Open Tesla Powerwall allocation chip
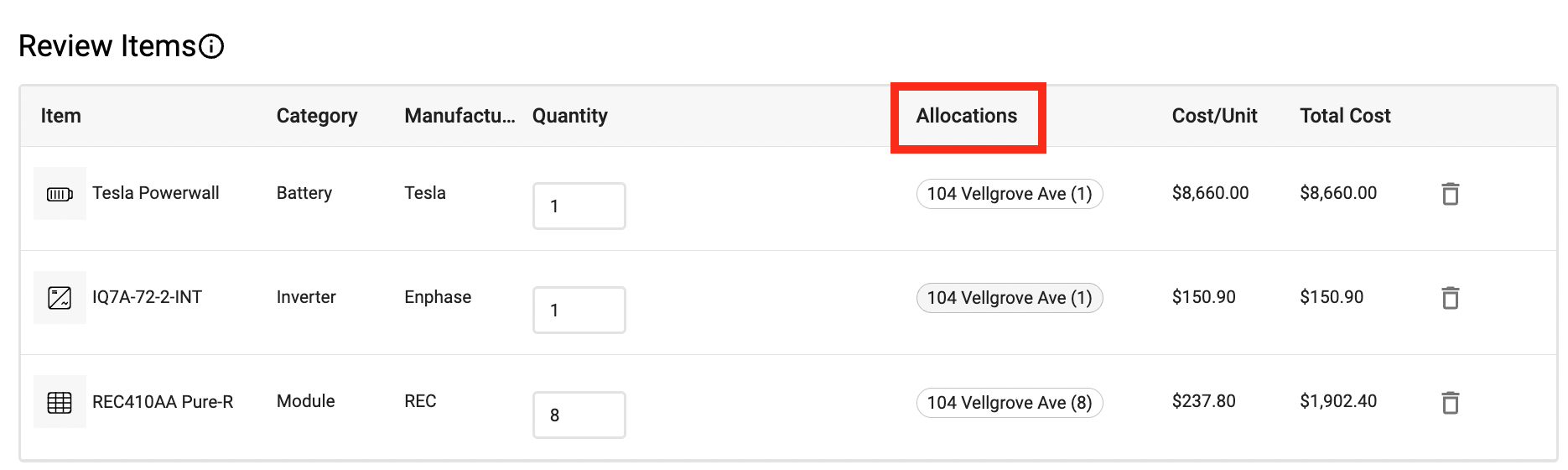This screenshot has height=470, width=1568. [x=1010, y=194]
